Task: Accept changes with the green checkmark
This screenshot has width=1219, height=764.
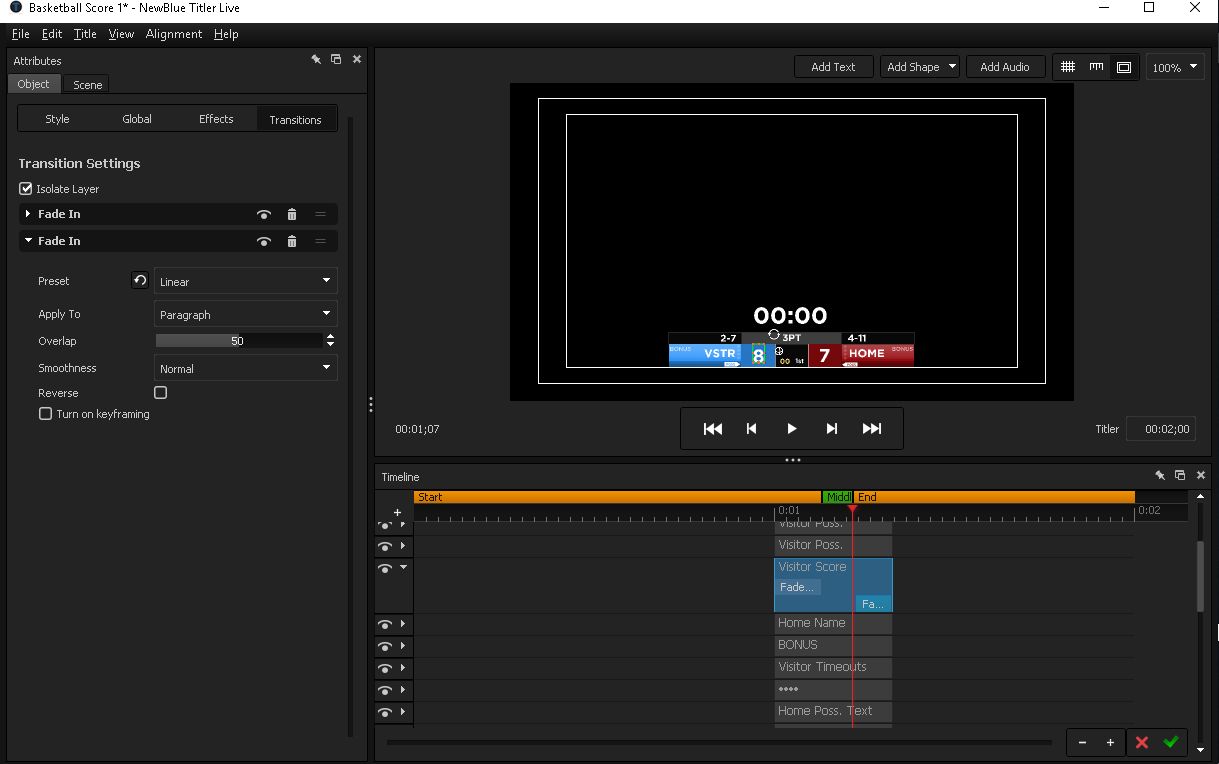Action: pos(1171,742)
